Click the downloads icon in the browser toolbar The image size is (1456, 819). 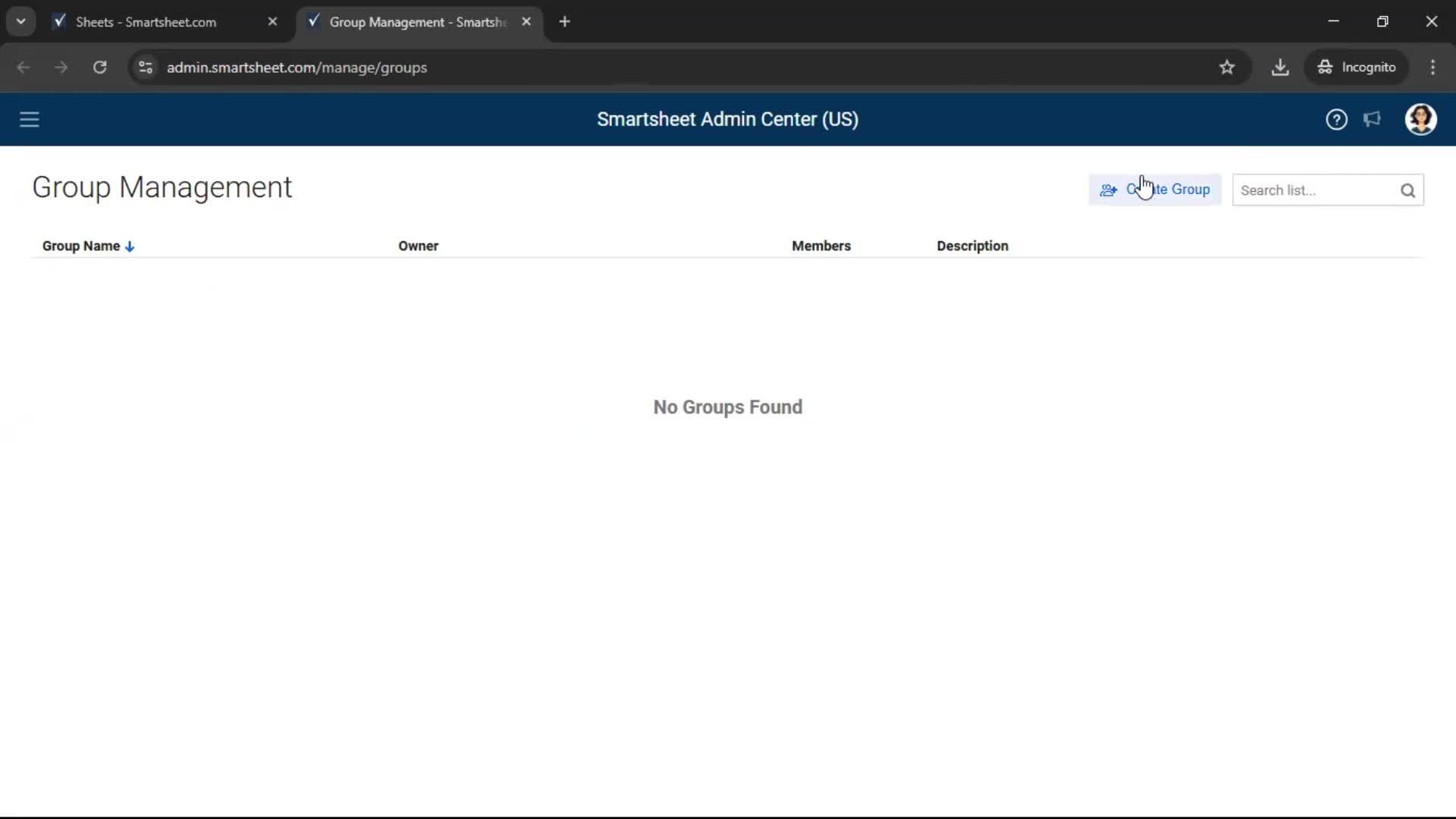coord(1280,67)
